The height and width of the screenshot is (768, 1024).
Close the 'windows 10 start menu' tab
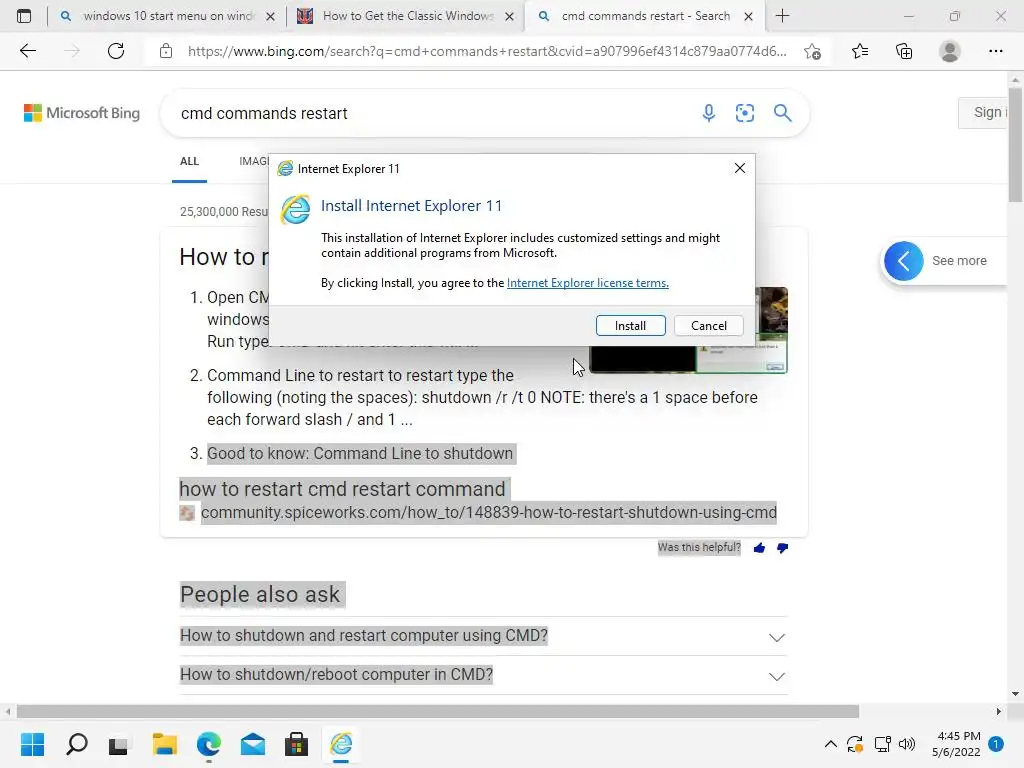(270, 16)
